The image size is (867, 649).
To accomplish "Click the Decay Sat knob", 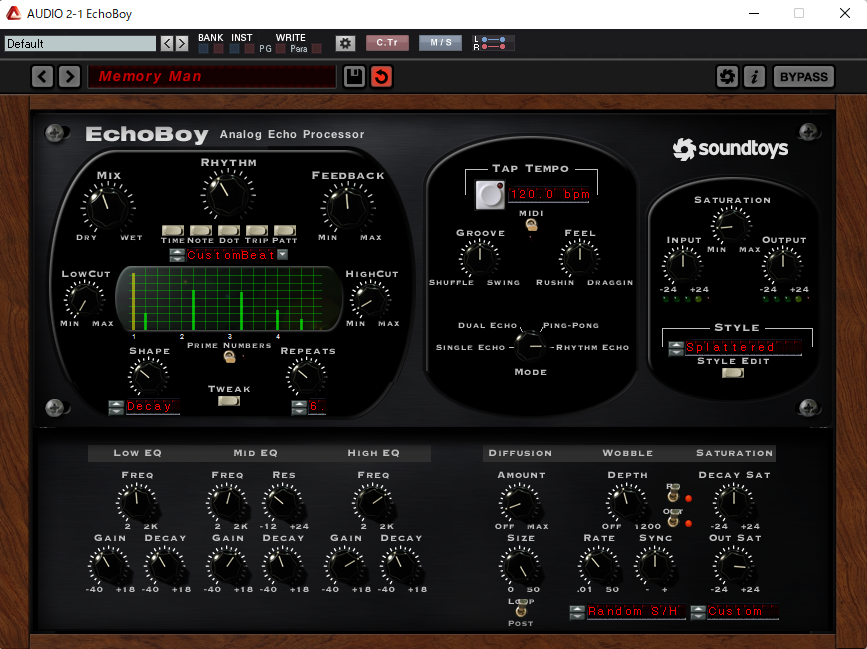I will click(x=734, y=503).
